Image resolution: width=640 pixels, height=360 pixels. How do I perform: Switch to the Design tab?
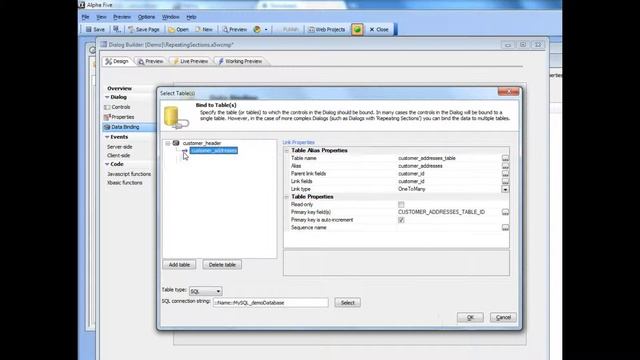[x=117, y=61]
